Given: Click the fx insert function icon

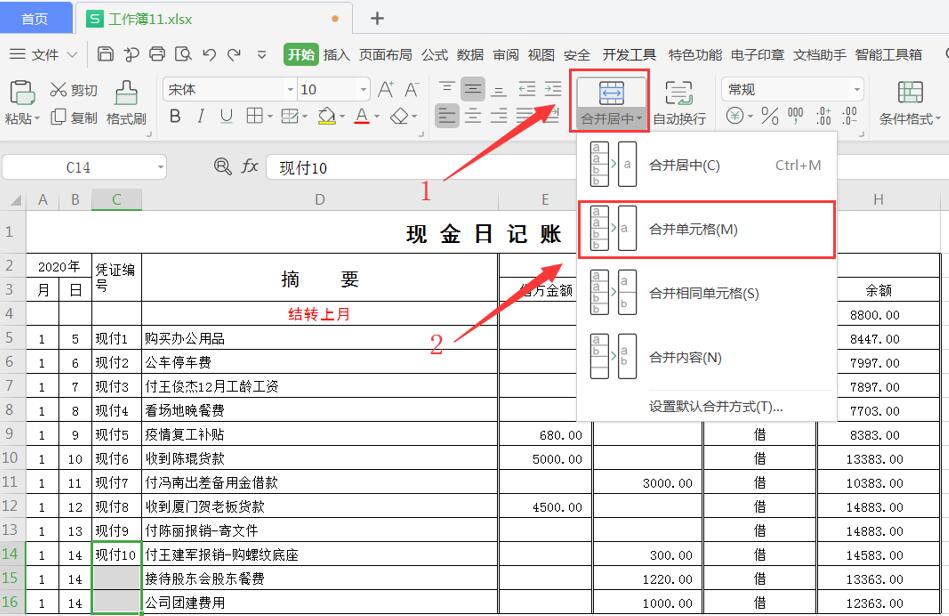Looking at the screenshot, I should 250,166.
